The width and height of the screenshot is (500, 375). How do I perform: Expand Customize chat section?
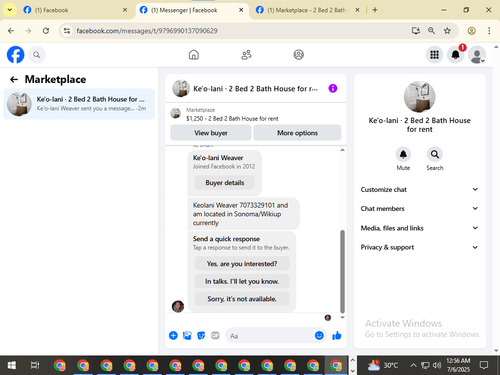click(419, 190)
